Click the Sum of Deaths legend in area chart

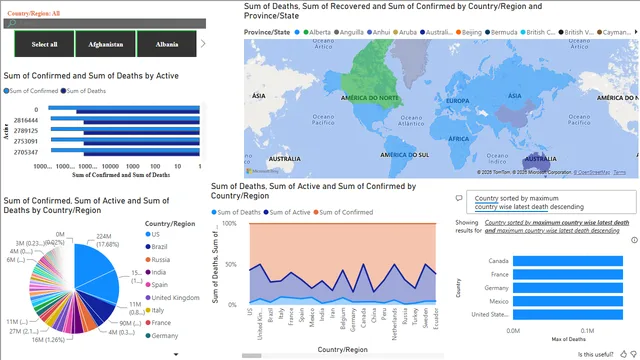236,212
